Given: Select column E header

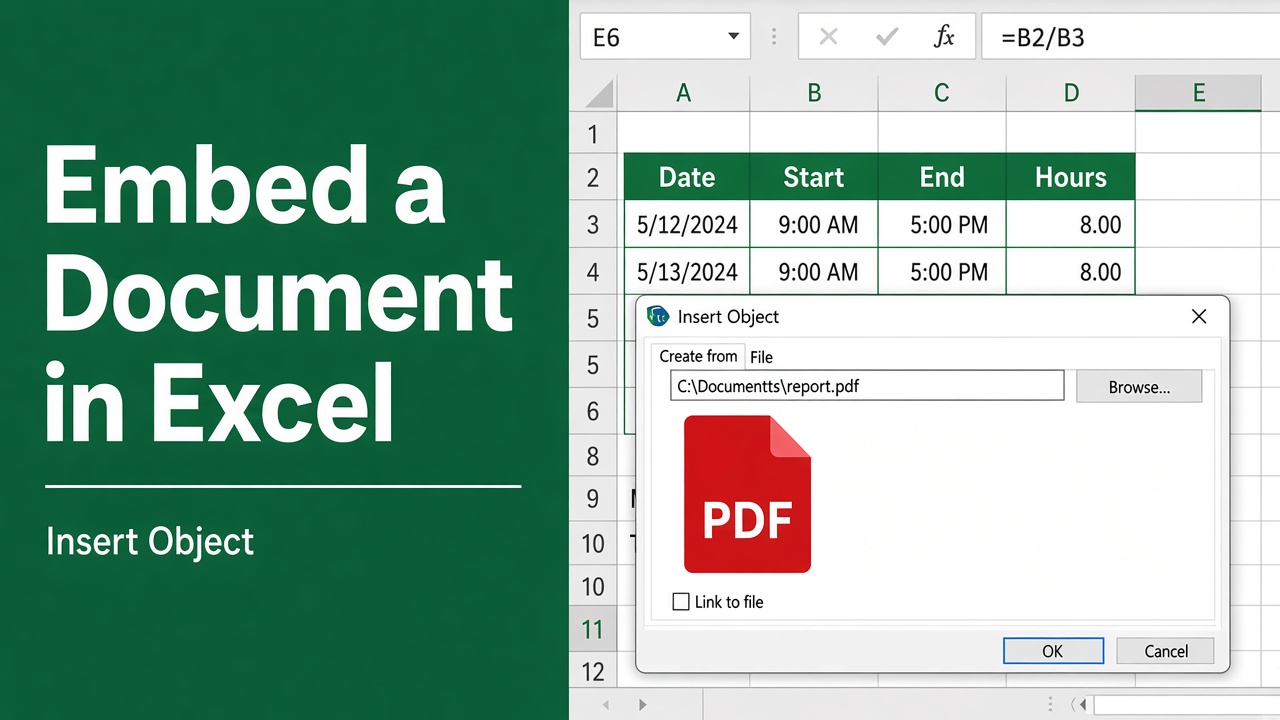Looking at the screenshot, I should click(1198, 93).
